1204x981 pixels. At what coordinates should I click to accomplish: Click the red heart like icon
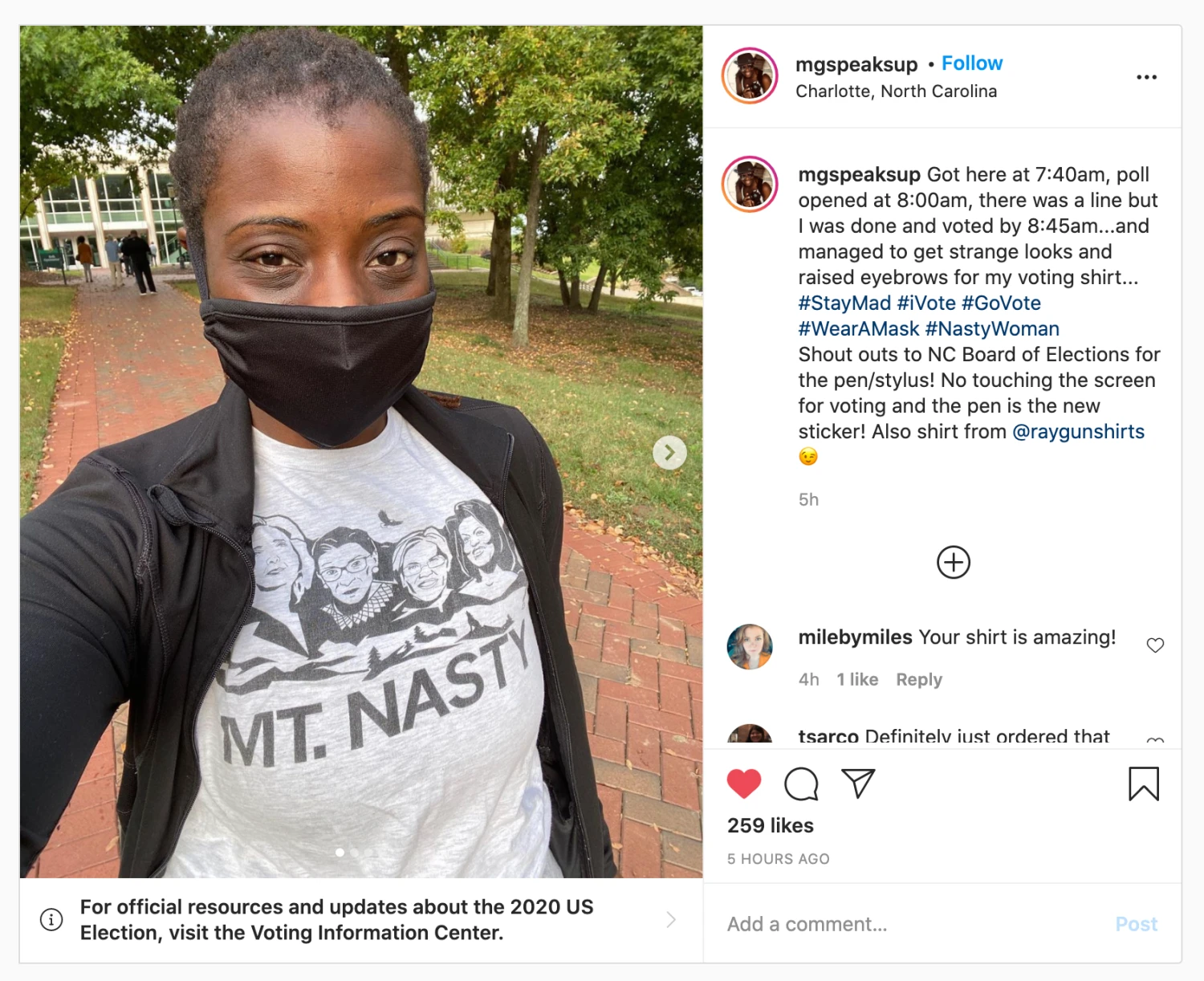pyautogui.click(x=744, y=784)
